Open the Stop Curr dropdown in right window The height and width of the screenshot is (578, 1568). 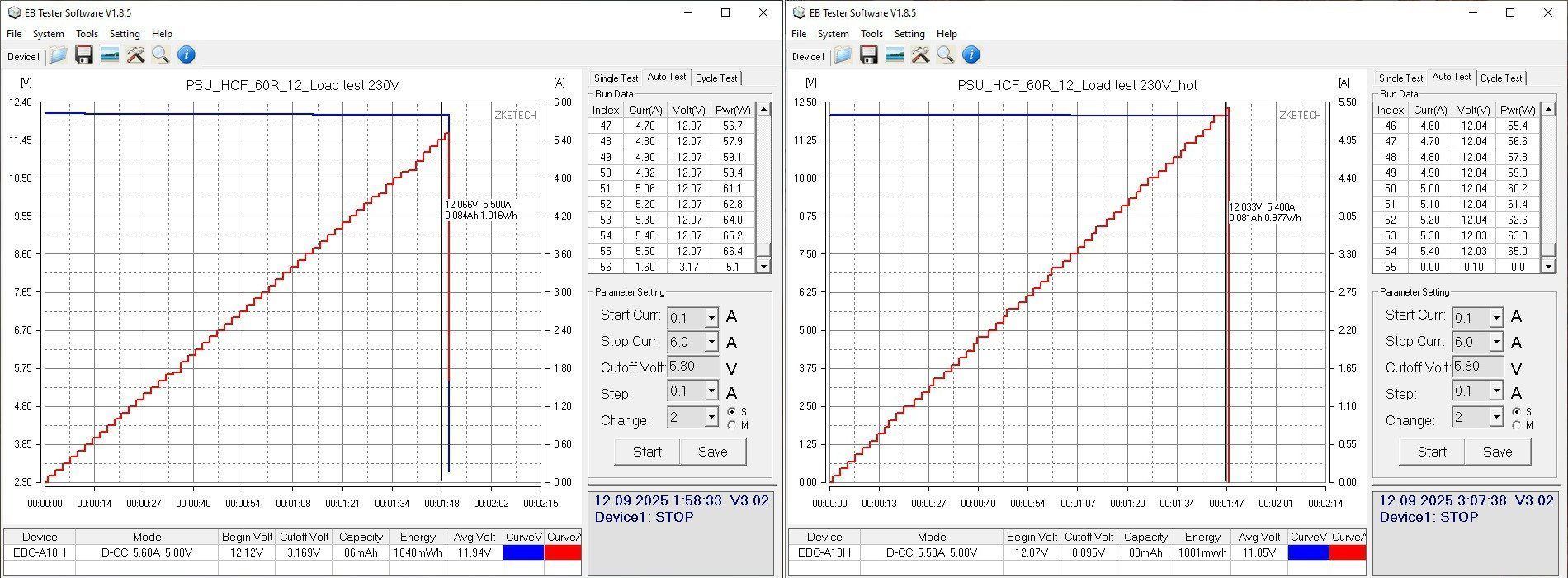[x=1495, y=342]
